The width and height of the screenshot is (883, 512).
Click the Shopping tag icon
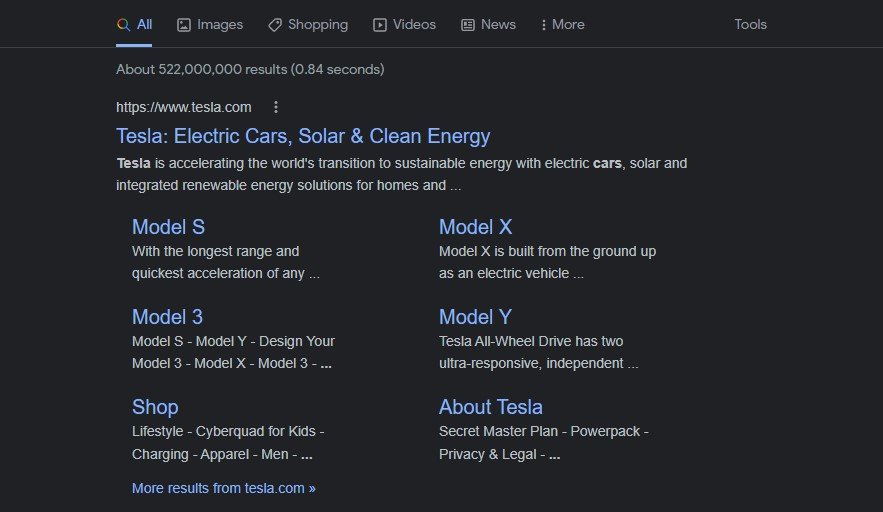(x=275, y=25)
